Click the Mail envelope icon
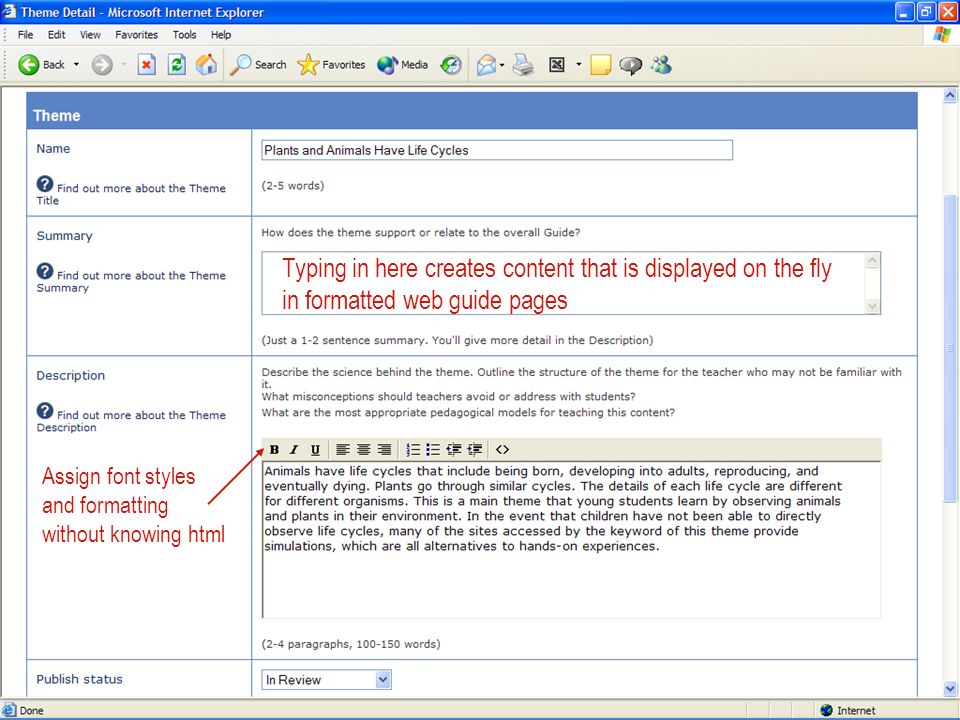The height and width of the screenshot is (720, 960). tap(486, 64)
